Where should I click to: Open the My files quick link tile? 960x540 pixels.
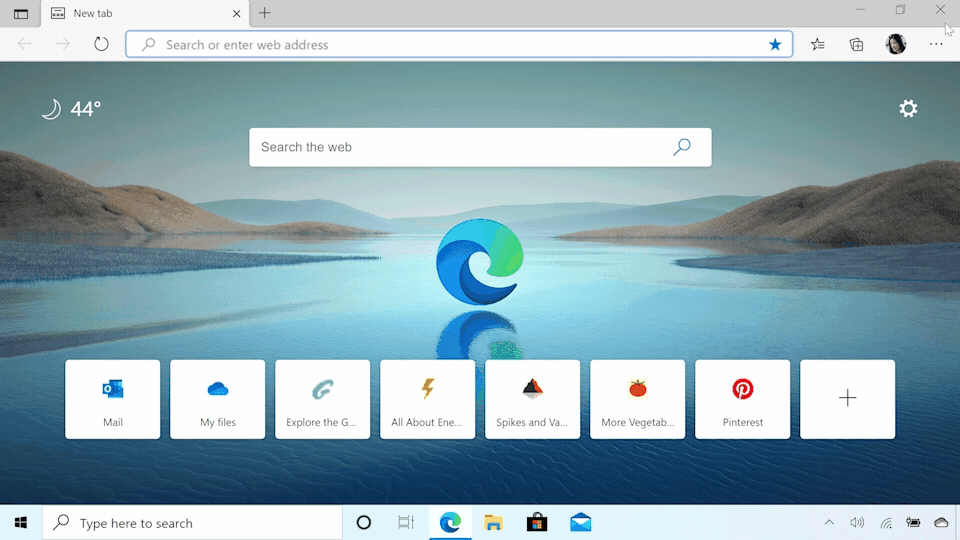tap(218, 399)
